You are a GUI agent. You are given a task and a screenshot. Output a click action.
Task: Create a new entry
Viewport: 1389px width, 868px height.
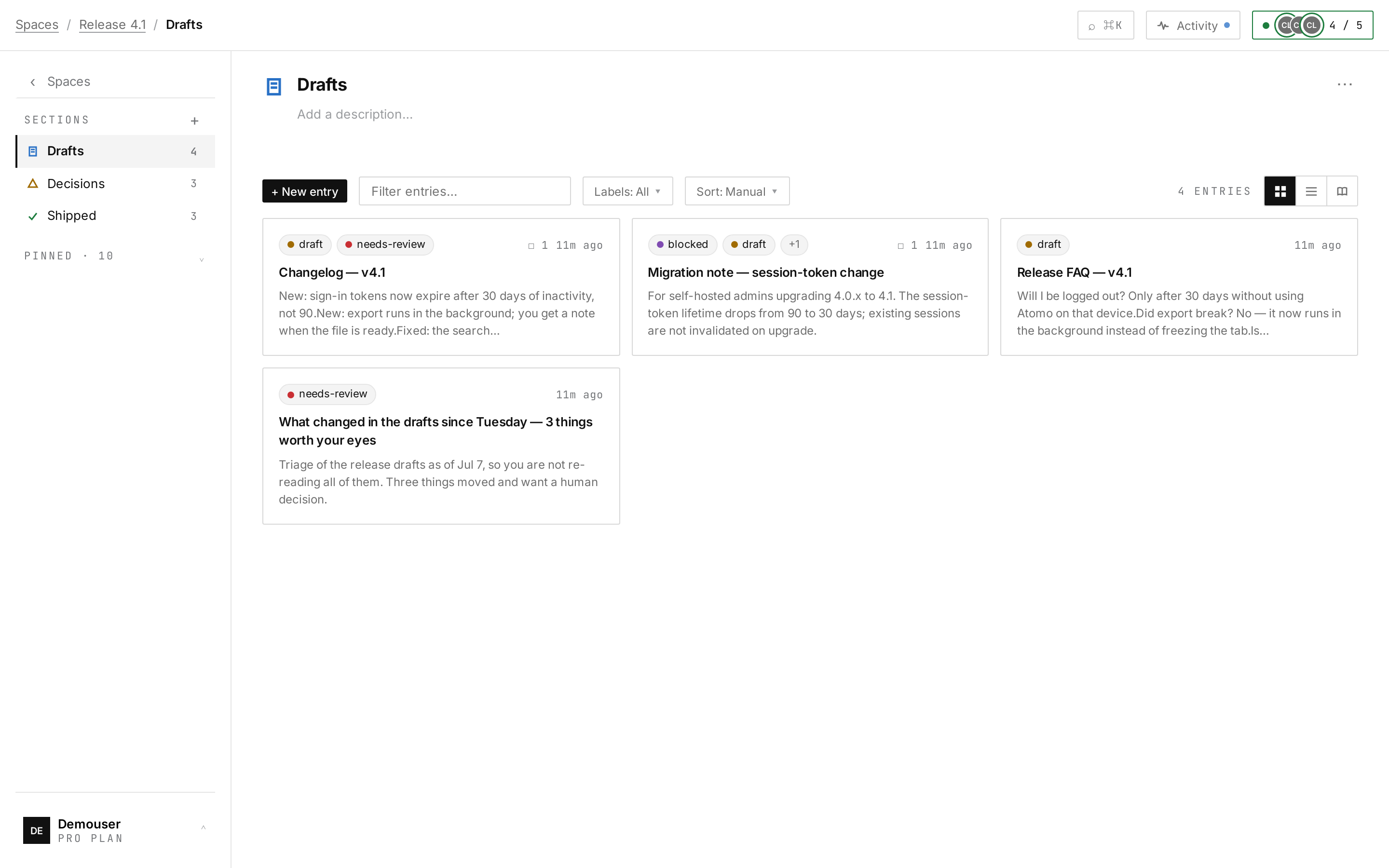click(305, 191)
